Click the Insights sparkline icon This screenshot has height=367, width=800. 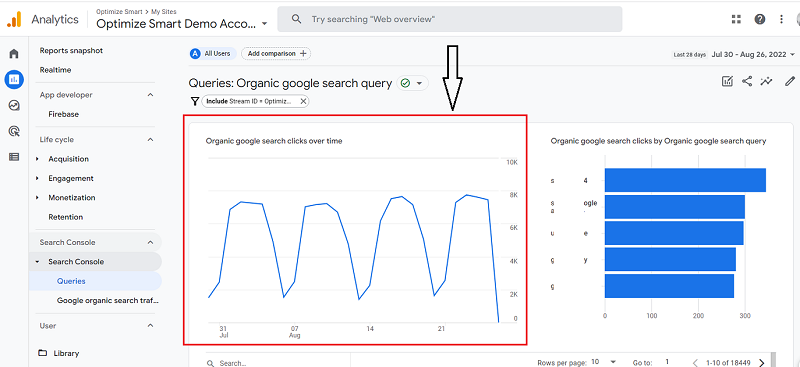(766, 81)
